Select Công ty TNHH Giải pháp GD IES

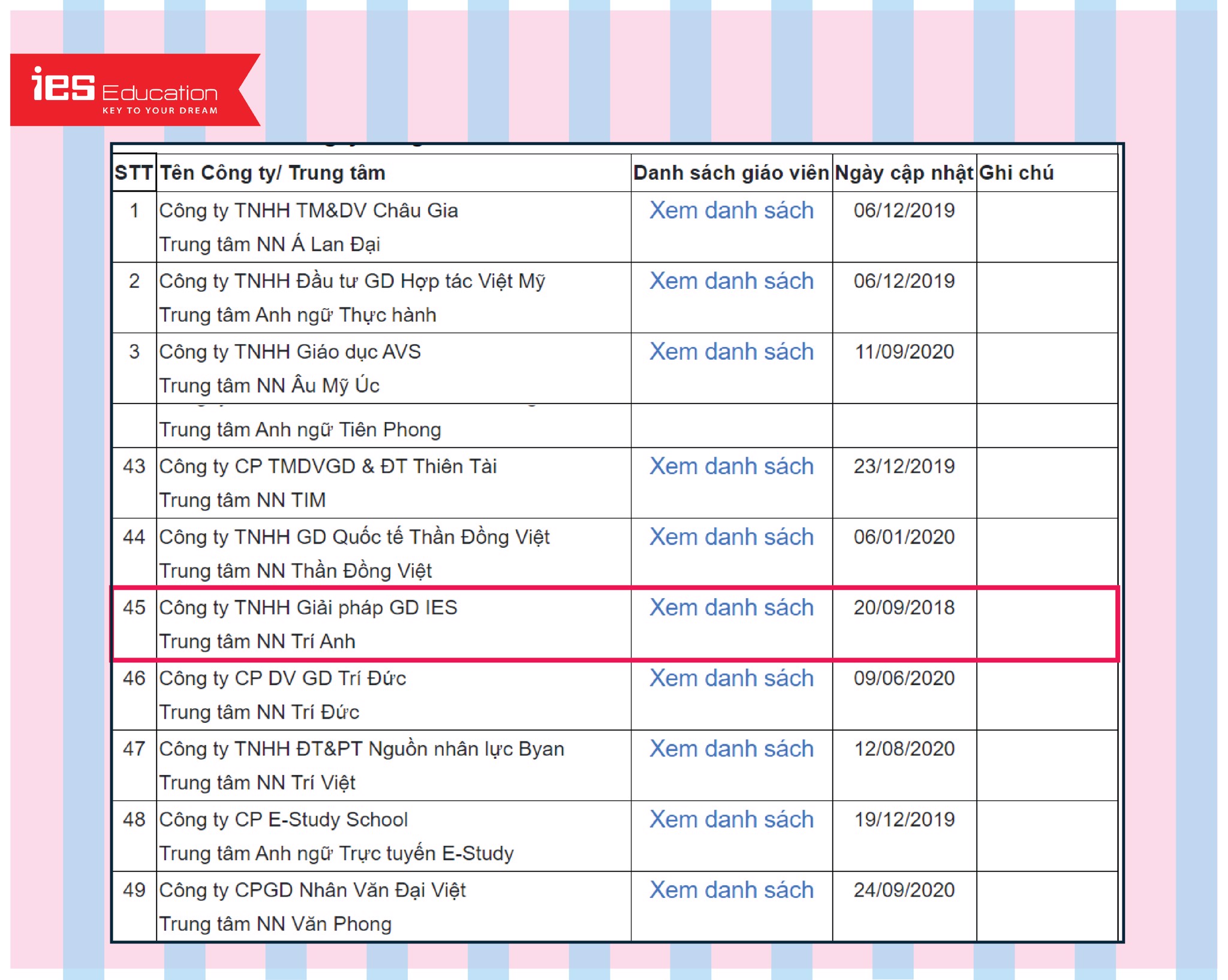308,608
